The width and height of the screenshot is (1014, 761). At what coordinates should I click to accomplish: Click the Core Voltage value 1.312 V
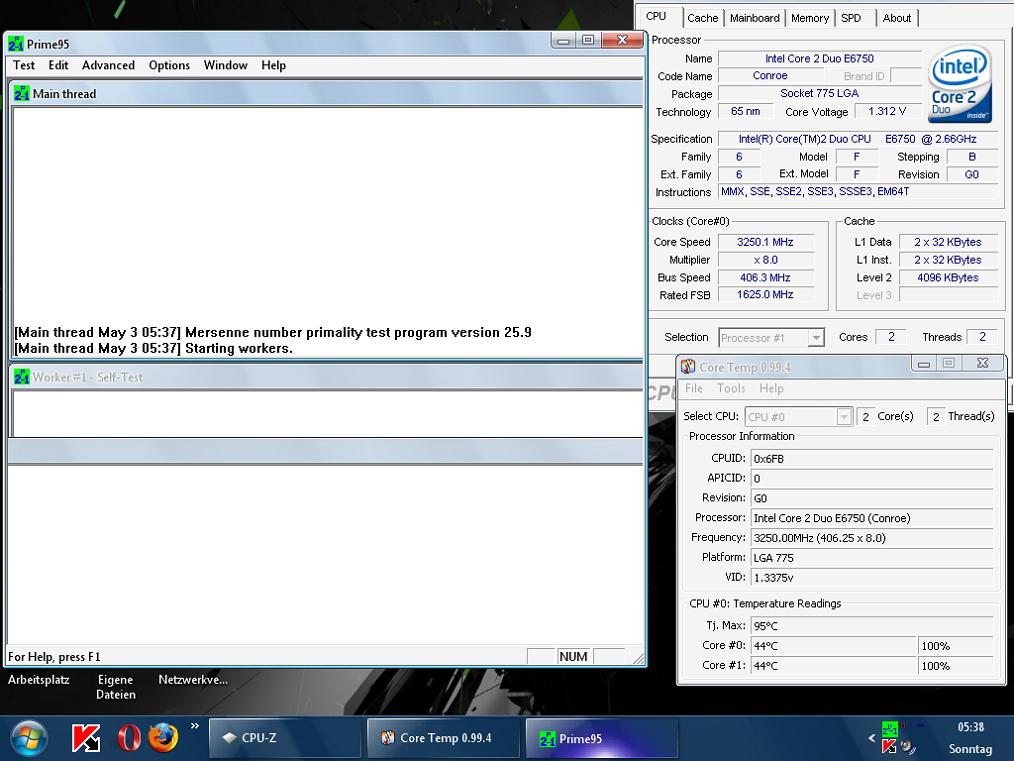point(887,111)
